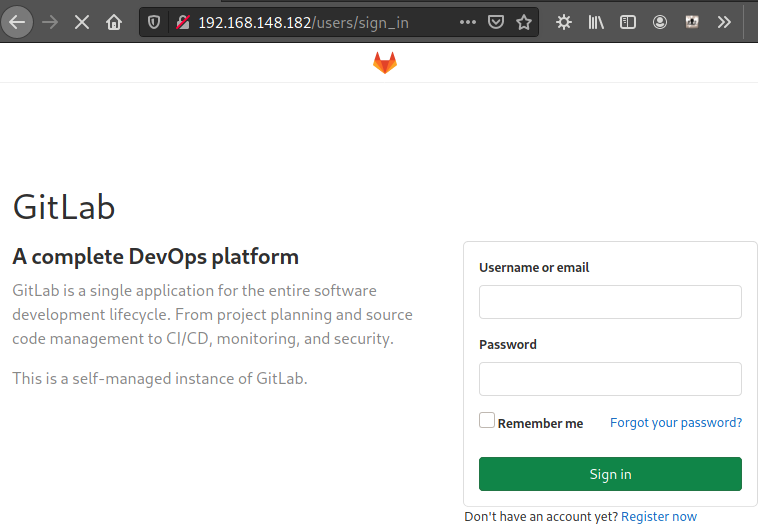The height and width of the screenshot is (524, 758).
Task: Click the forward navigation arrow
Action: coord(50,22)
